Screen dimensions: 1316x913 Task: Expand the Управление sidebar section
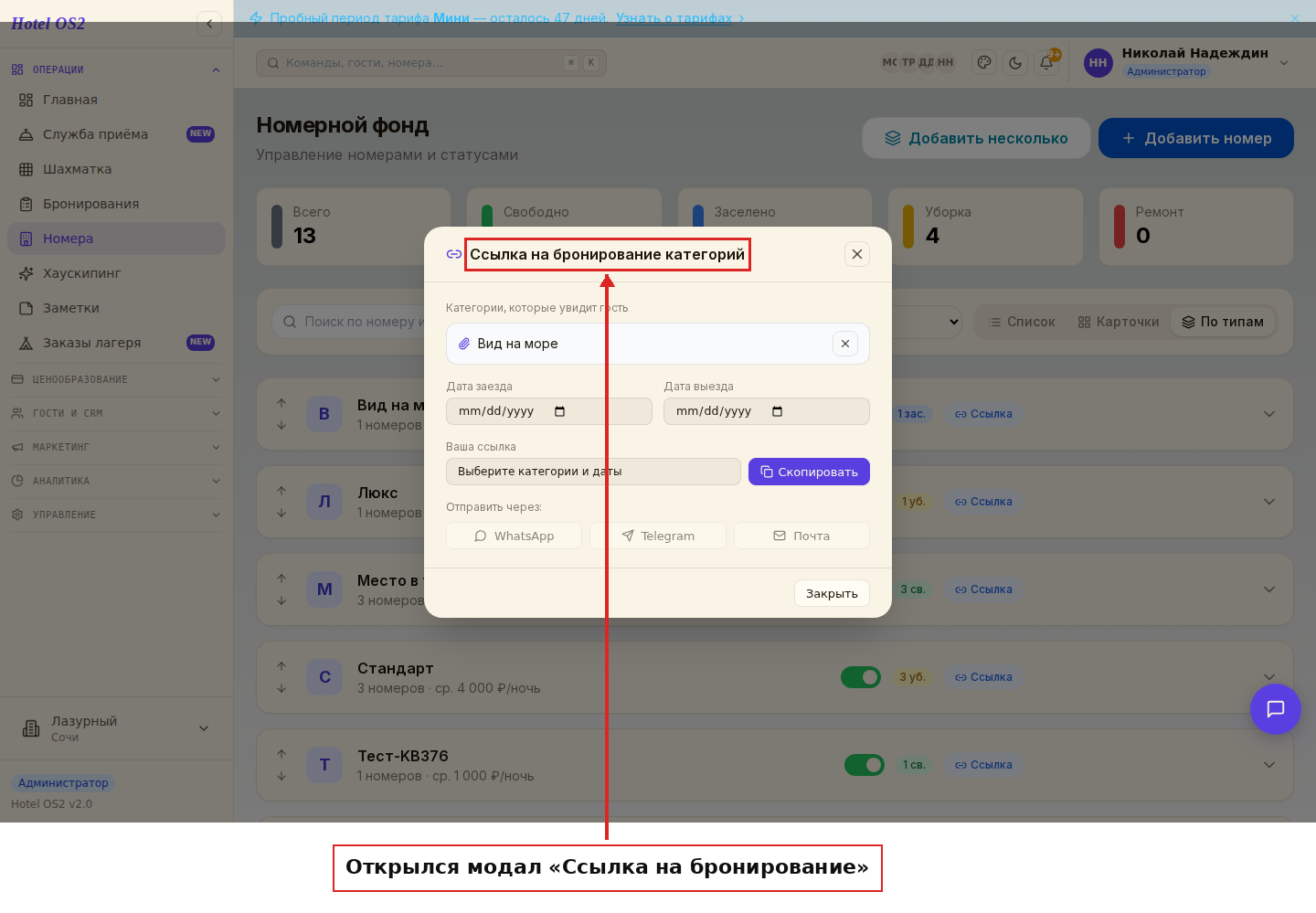click(116, 515)
